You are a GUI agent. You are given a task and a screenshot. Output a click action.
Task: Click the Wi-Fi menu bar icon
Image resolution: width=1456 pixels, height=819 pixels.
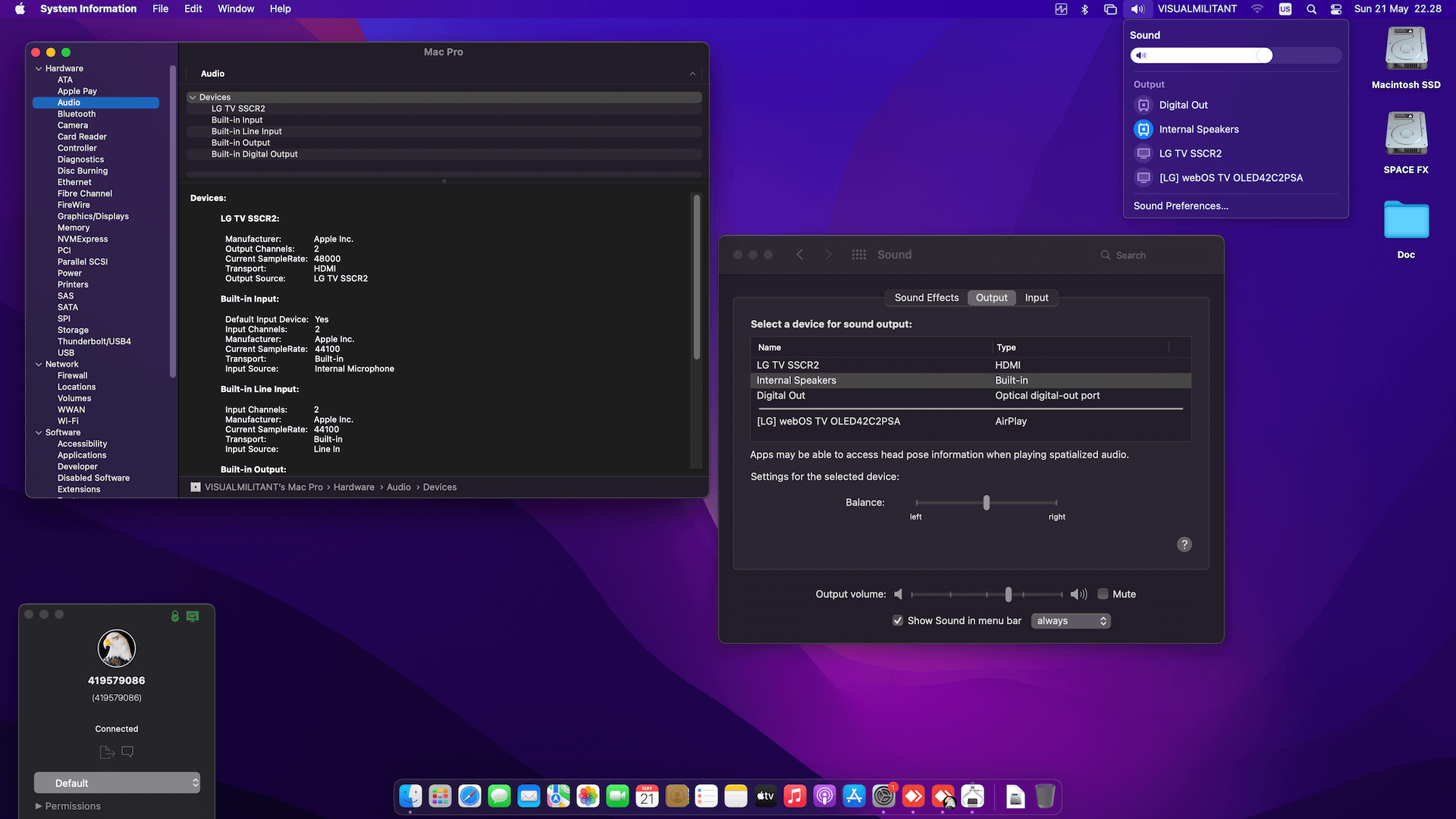[x=1257, y=9]
